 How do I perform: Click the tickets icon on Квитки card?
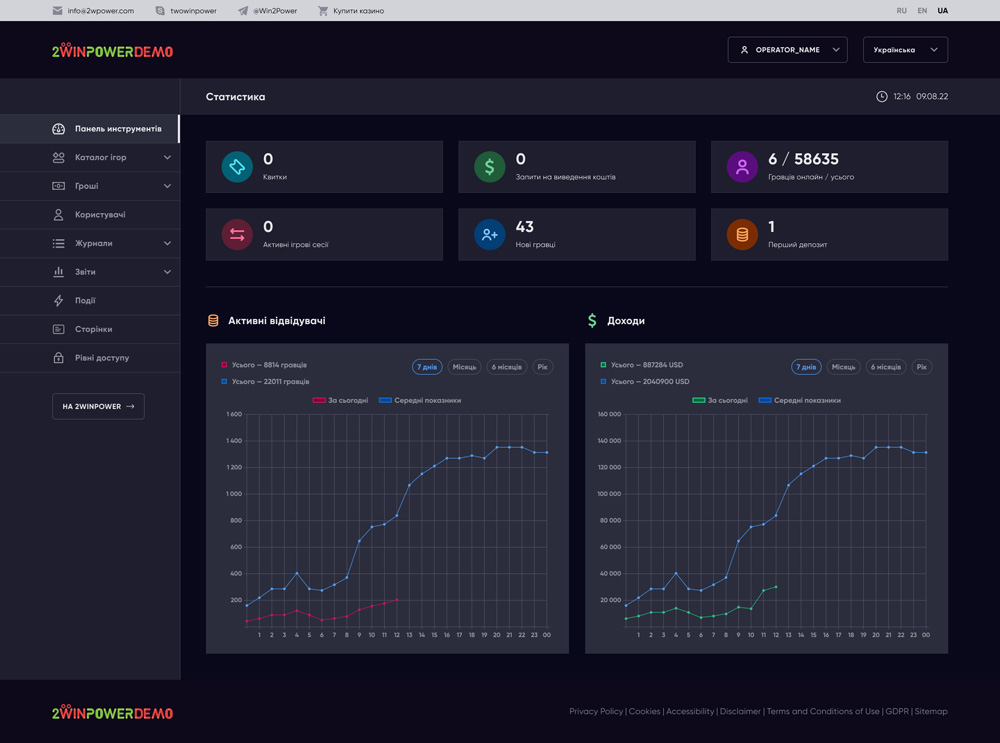237,167
